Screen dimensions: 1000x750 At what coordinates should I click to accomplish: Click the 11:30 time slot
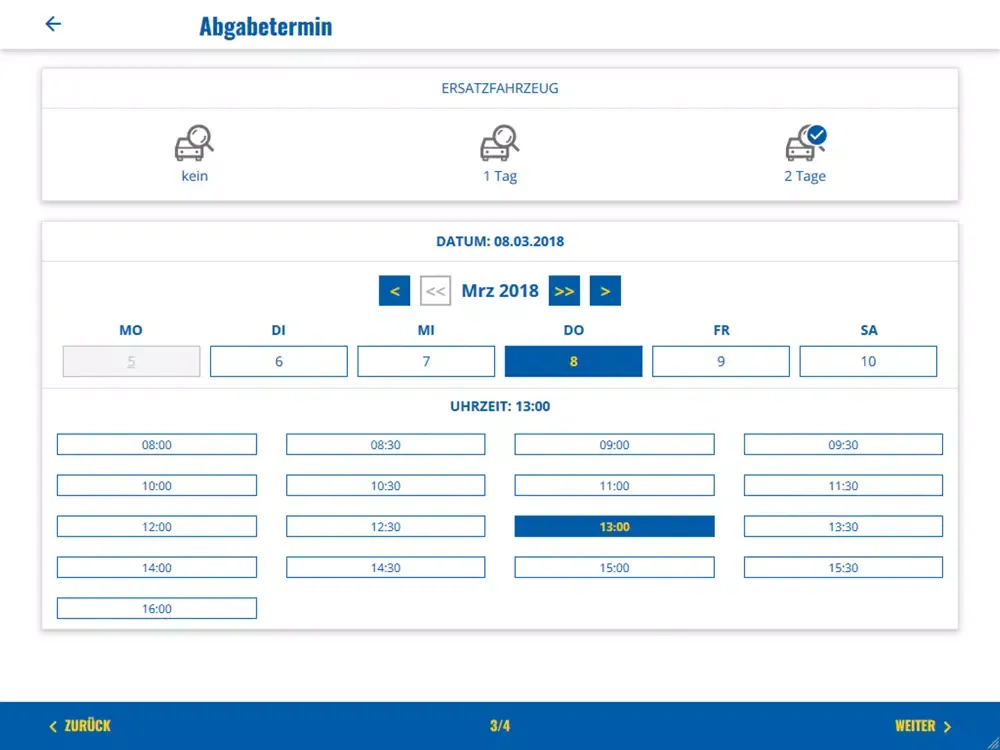pyautogui.click(x=843, y=485)
